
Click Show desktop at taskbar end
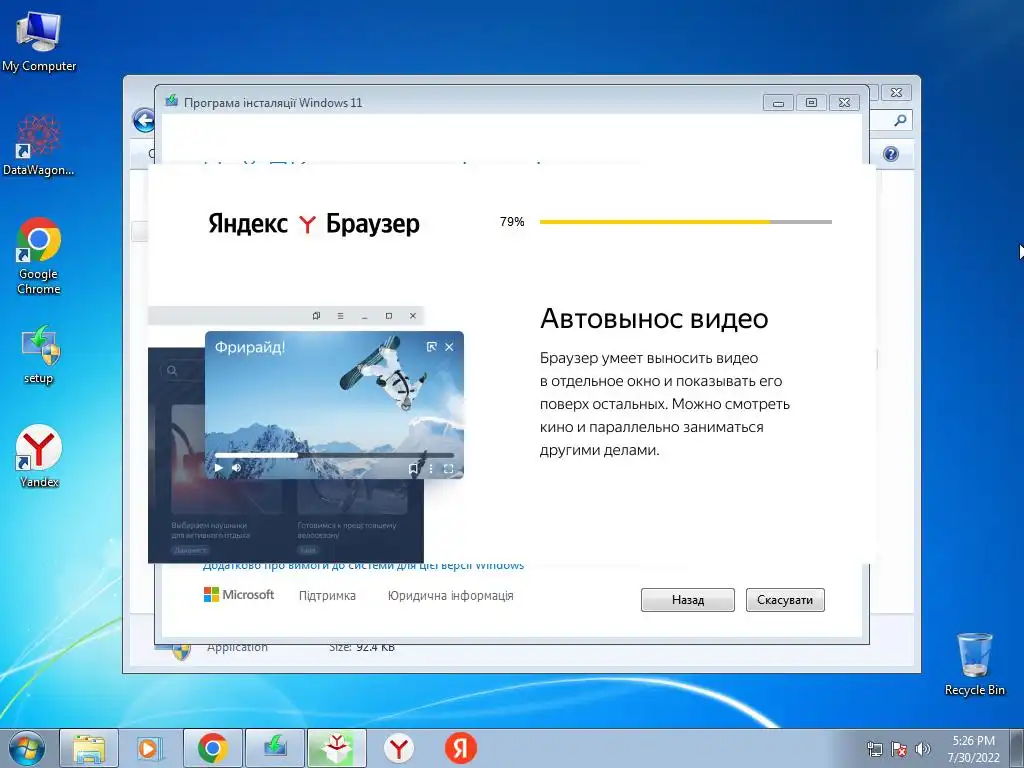tap(1016, 748)
